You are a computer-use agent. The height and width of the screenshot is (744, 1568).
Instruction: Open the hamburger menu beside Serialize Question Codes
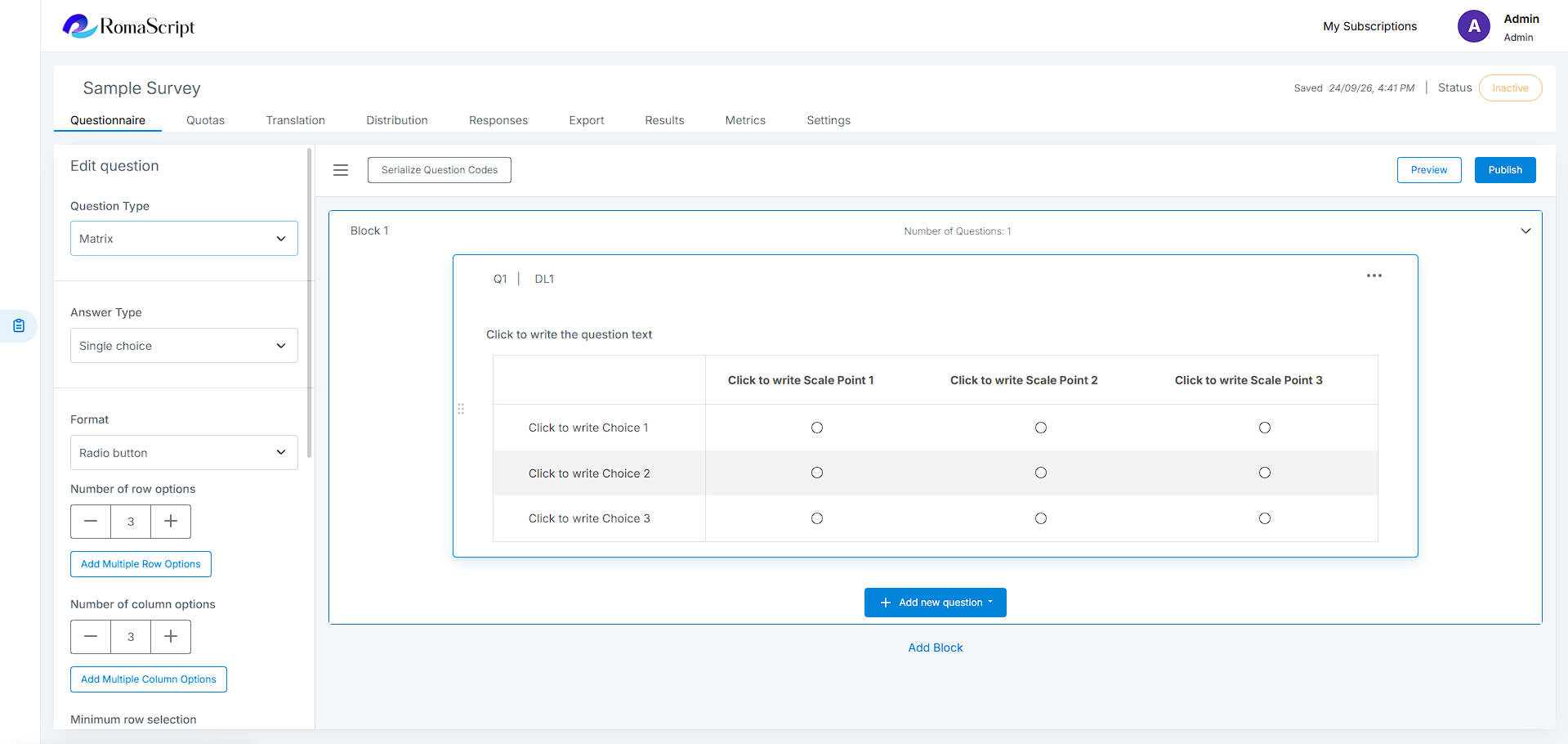coord(341,170)
